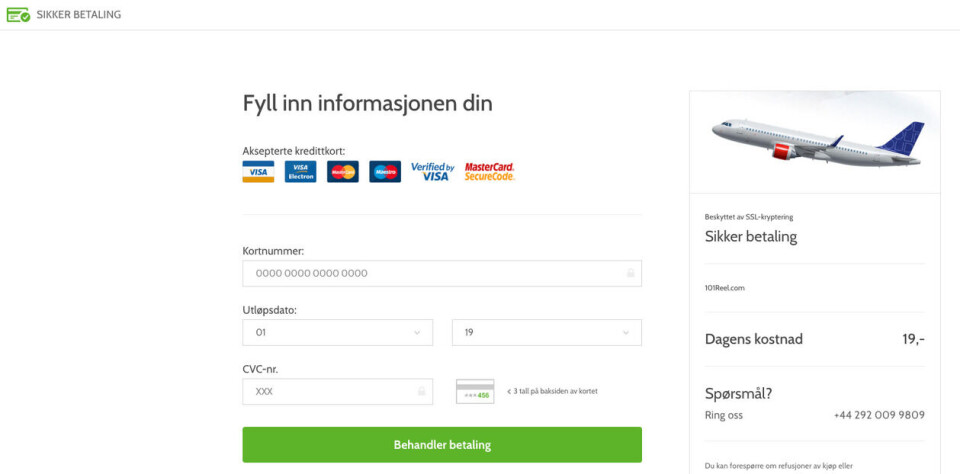This screenshot has height=474, width=960.
Task: Click the lock icon in card number field
Action: (x=630, y=273)
